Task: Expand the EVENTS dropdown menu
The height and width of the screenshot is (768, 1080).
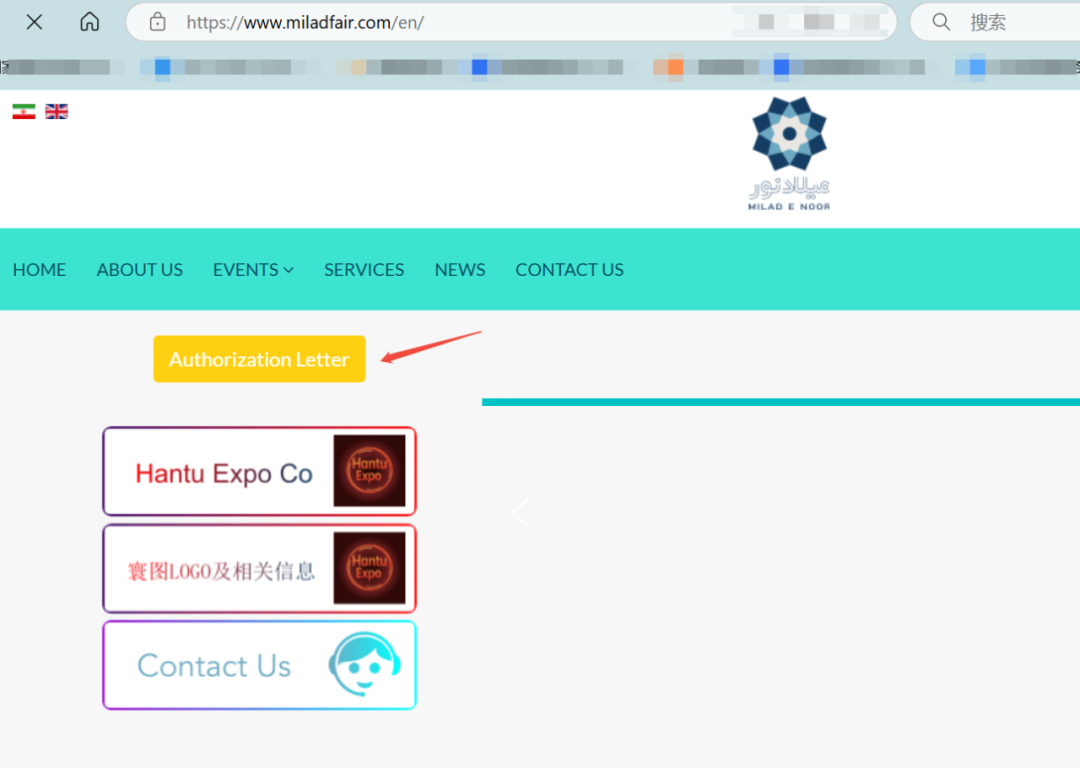Action: 253,269
